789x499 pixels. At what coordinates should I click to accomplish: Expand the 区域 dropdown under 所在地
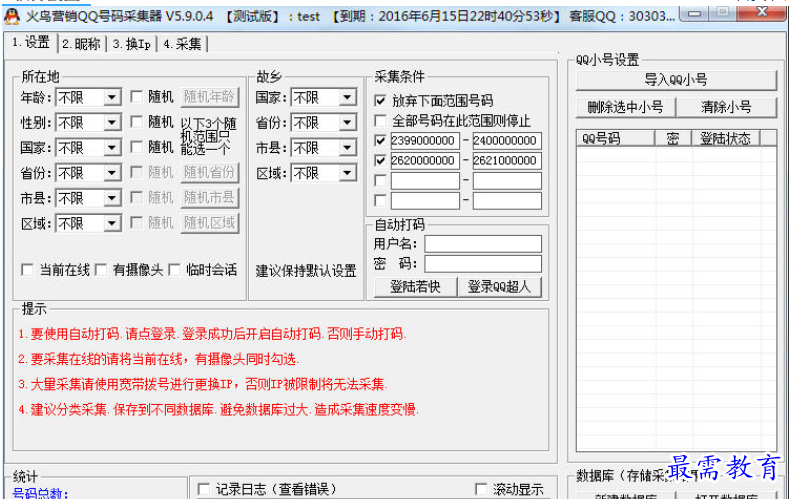pyautogui.click(x=112, y=223)
